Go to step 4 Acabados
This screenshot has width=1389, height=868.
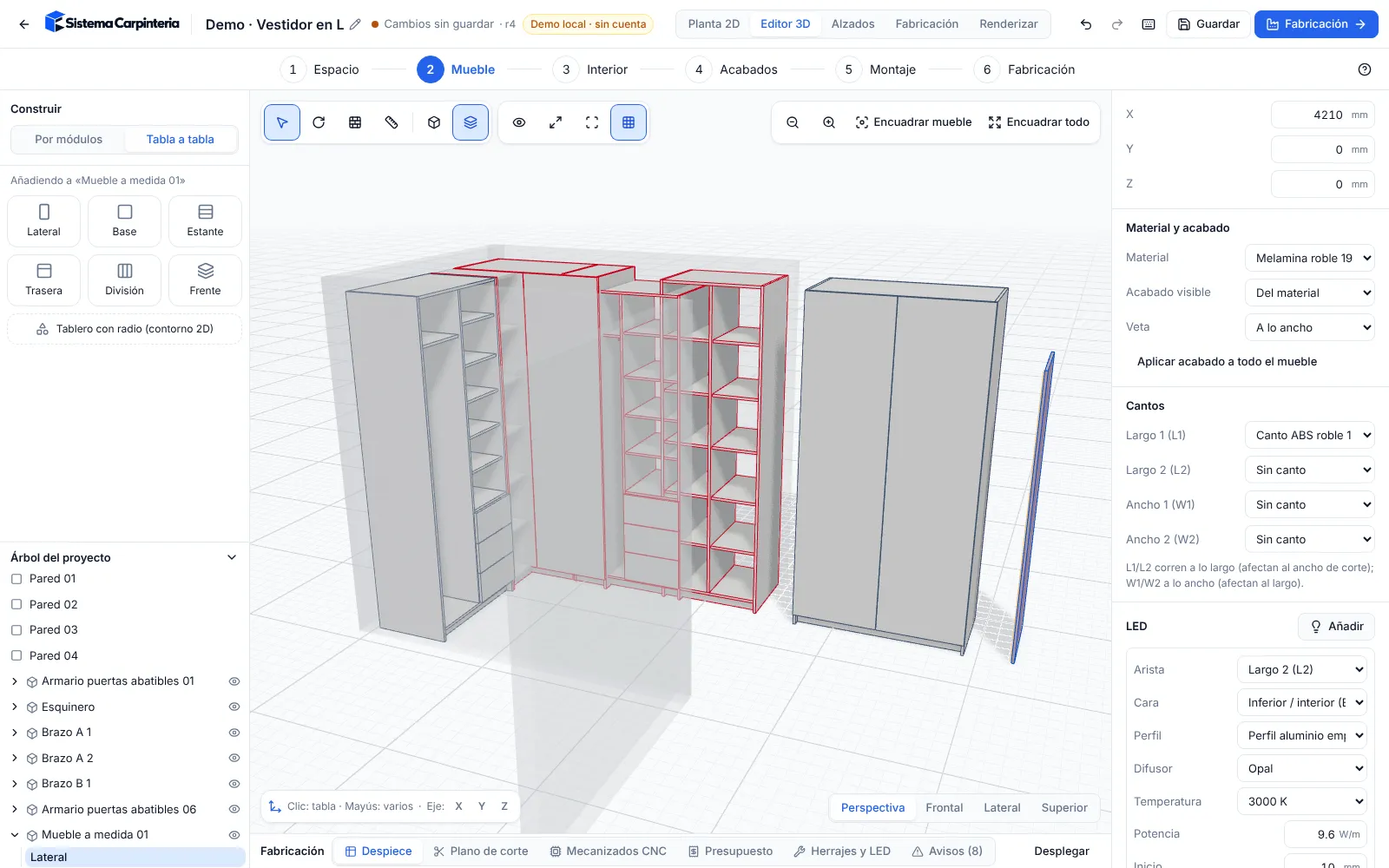point(731,69)
